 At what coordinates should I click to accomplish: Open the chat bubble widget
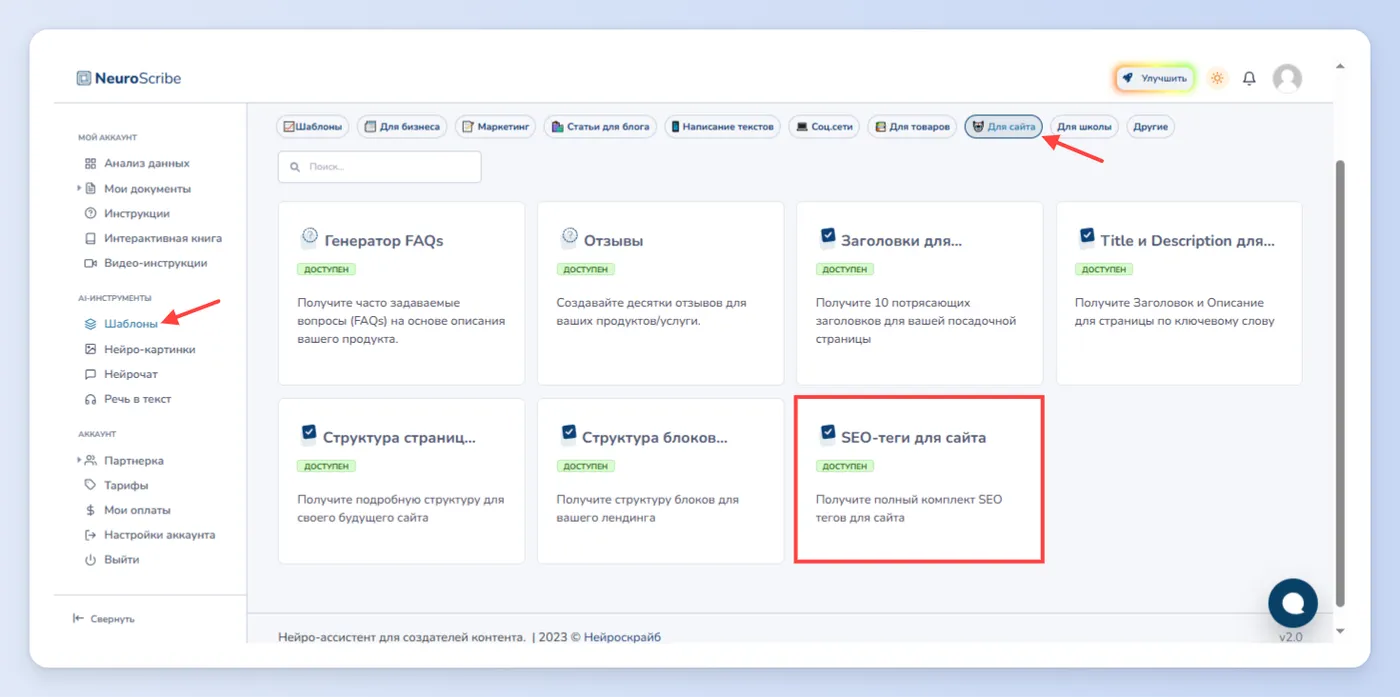[x=1293, y=602]
